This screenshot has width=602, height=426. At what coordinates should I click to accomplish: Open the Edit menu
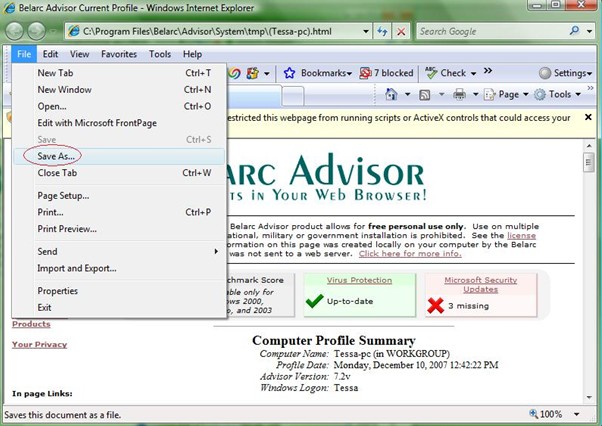pos(50,54)
